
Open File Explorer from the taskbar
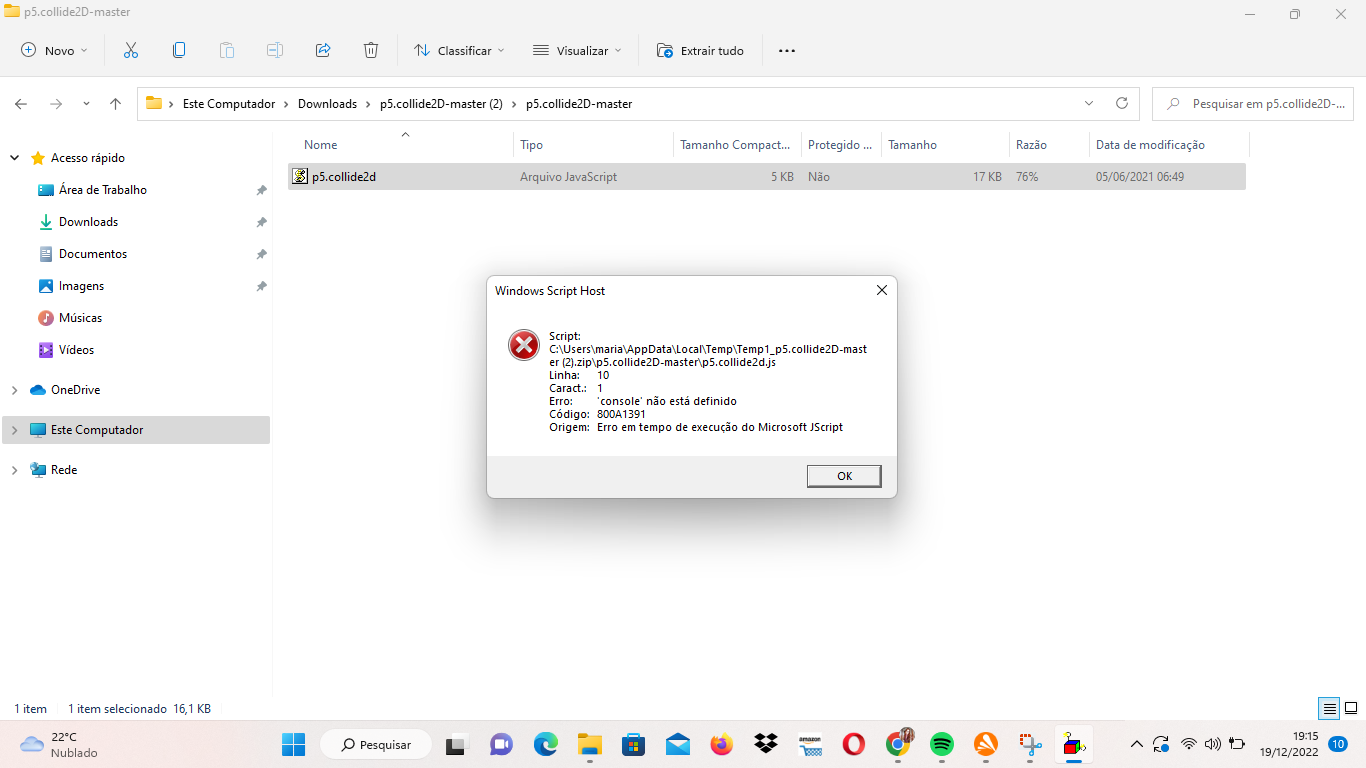pyautogui.click(x=589, y=744)
